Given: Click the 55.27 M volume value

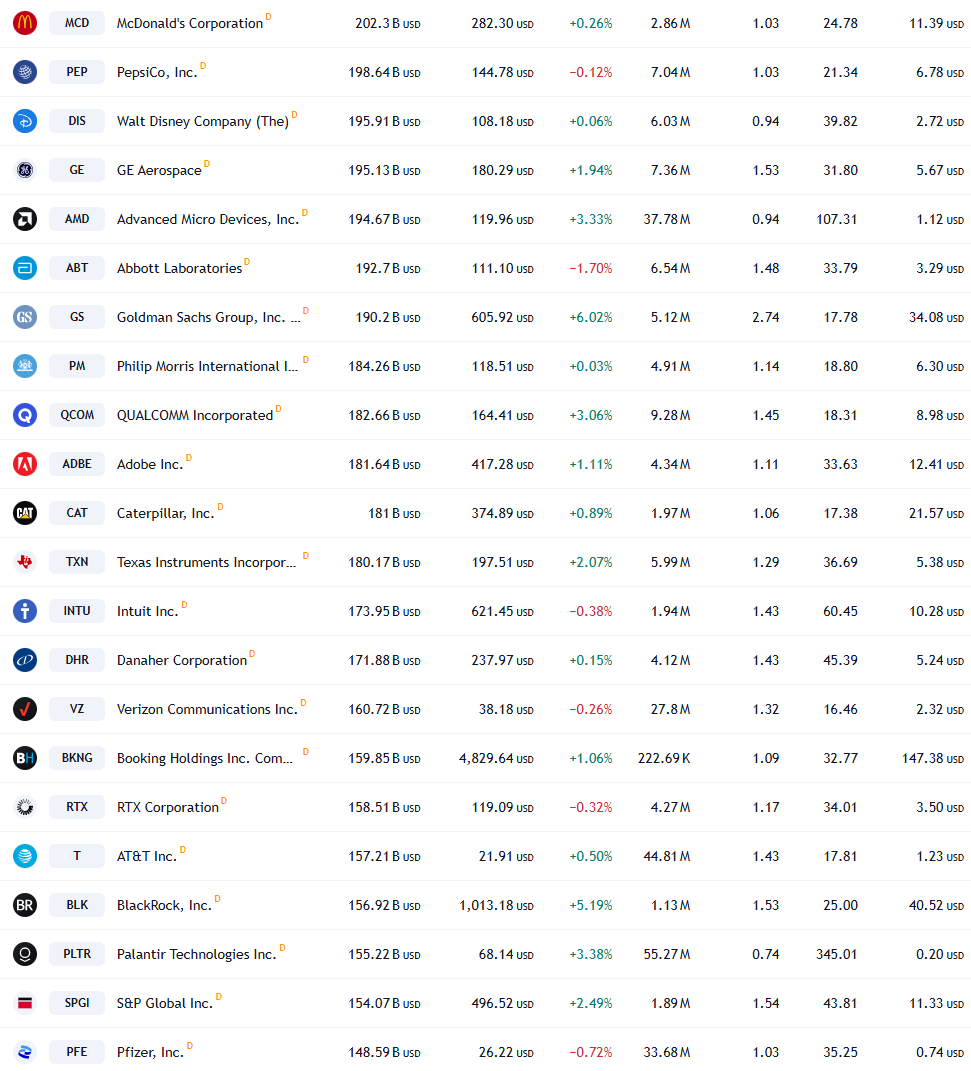Looking at the screenshot, I should click(x=667, y=954).
